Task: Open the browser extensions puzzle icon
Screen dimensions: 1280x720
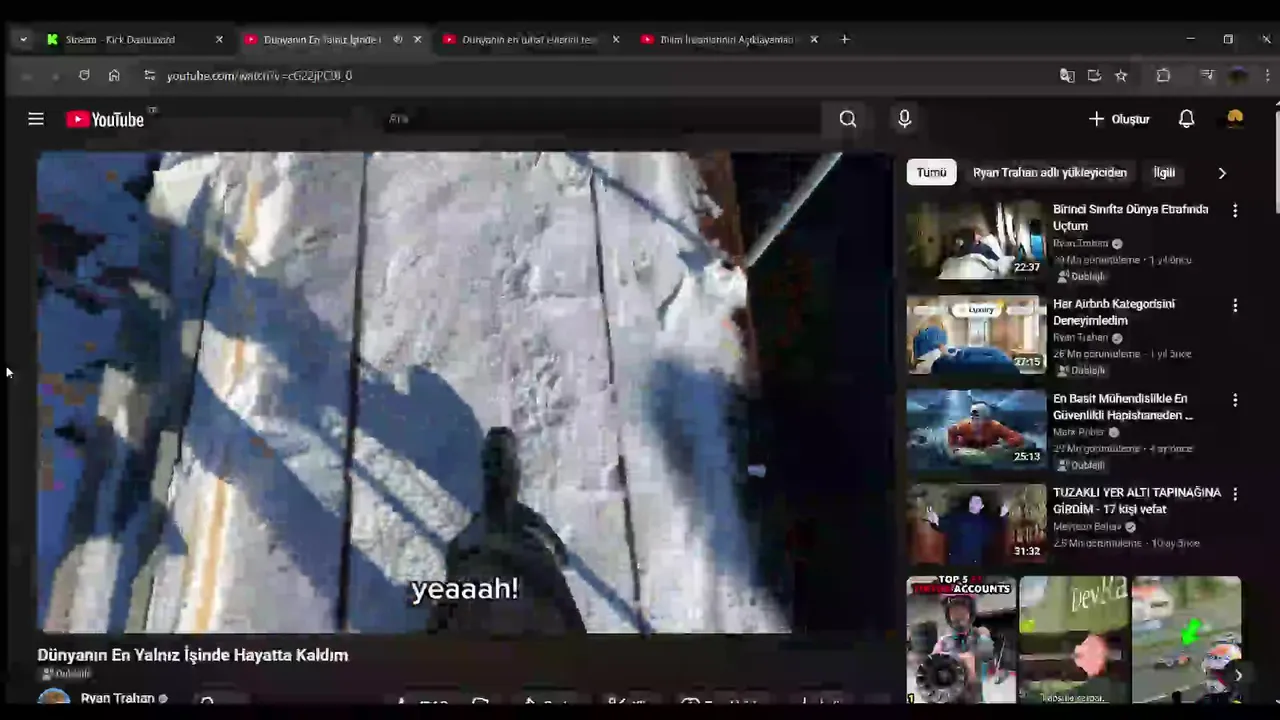Action: point(1163,76)
